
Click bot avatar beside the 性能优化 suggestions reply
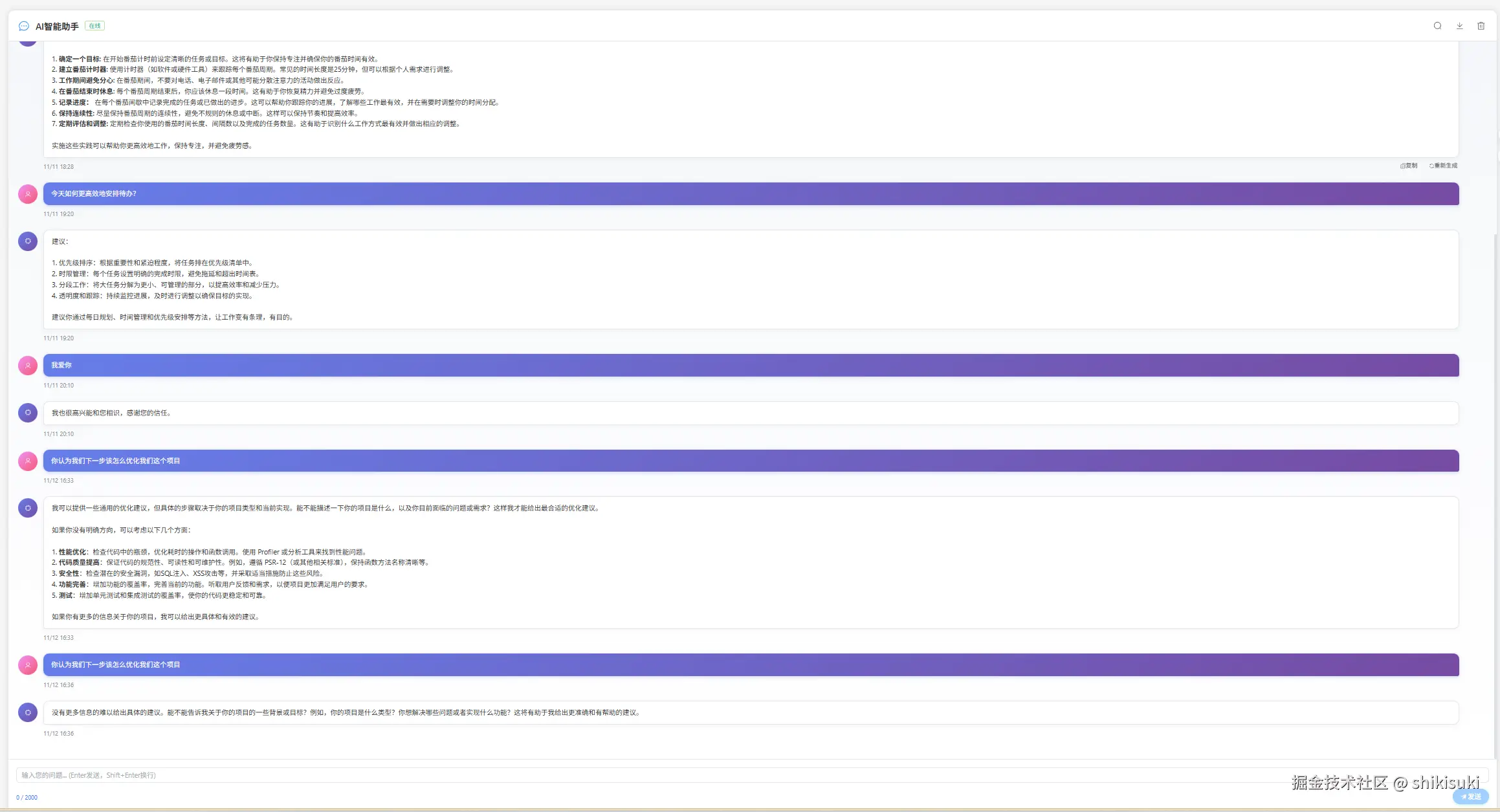[x=28, y=508]
